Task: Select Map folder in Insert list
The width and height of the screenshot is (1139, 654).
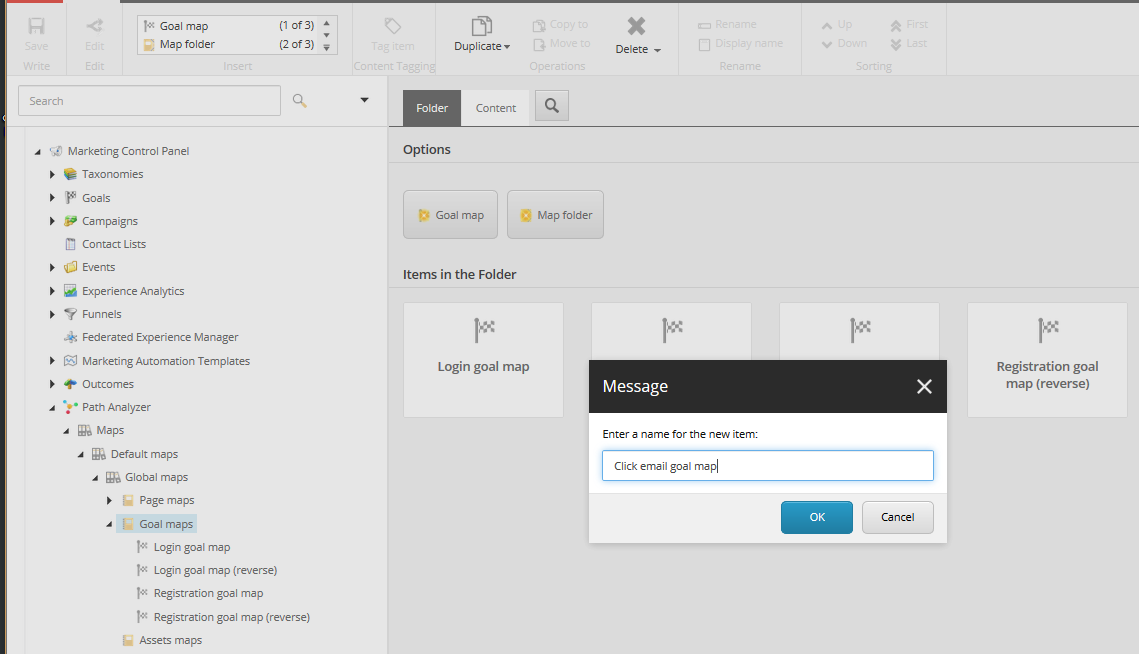Action: pos(230,44)
